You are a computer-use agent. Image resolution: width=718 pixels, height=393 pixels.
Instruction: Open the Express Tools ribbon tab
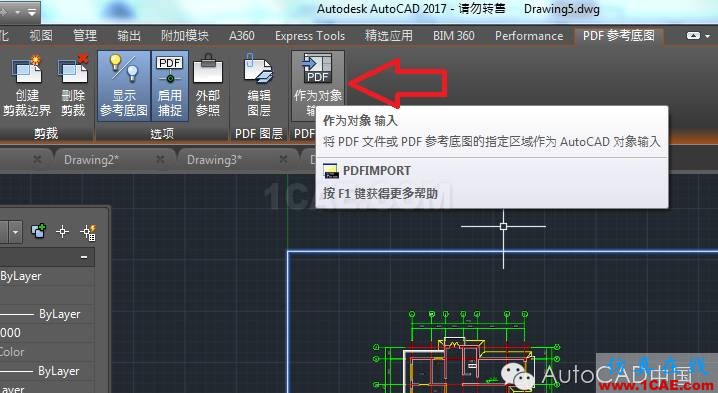[x=310, y=35]
